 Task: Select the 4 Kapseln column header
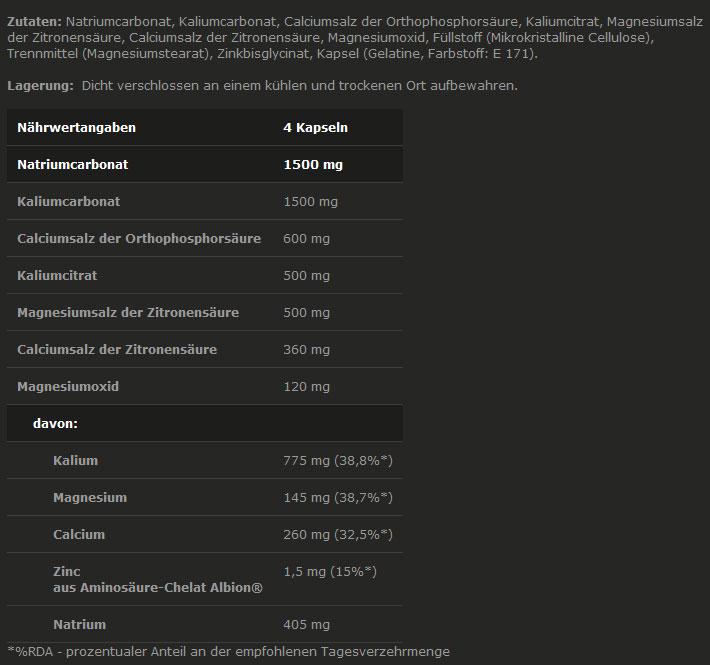point(315,128)
